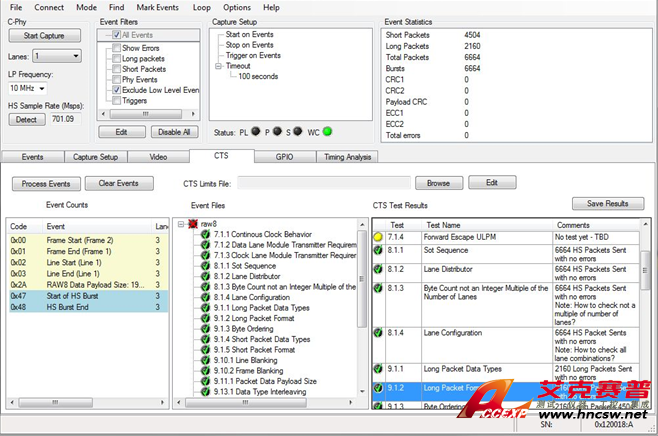Click green check icon beside 8.1.1 Sot Sequence

pyautogui.click(x=205, y=266)
